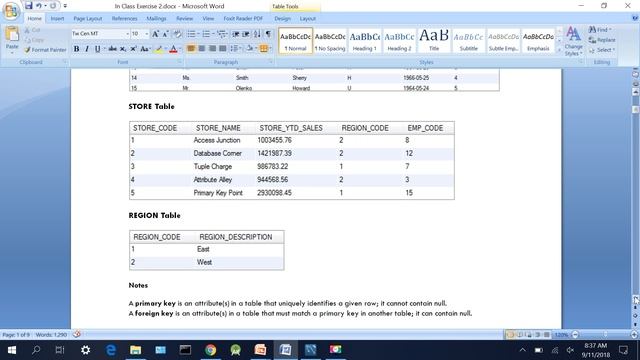Click the Change Styles button
The width and height of the screenshot is (640, 360).
point(573,41)
